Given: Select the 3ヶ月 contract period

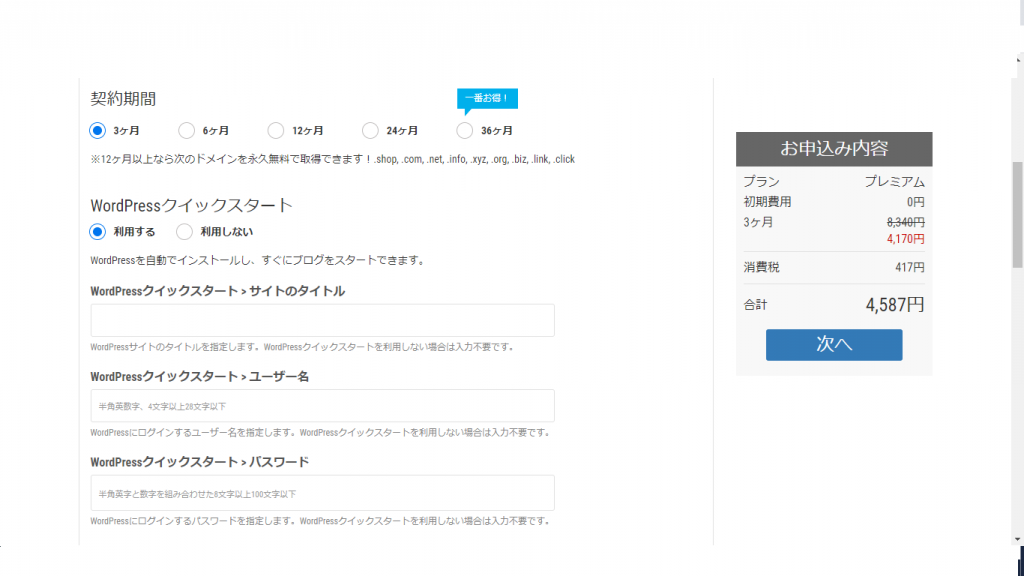Looking at the screenshot, I should 97,131.
